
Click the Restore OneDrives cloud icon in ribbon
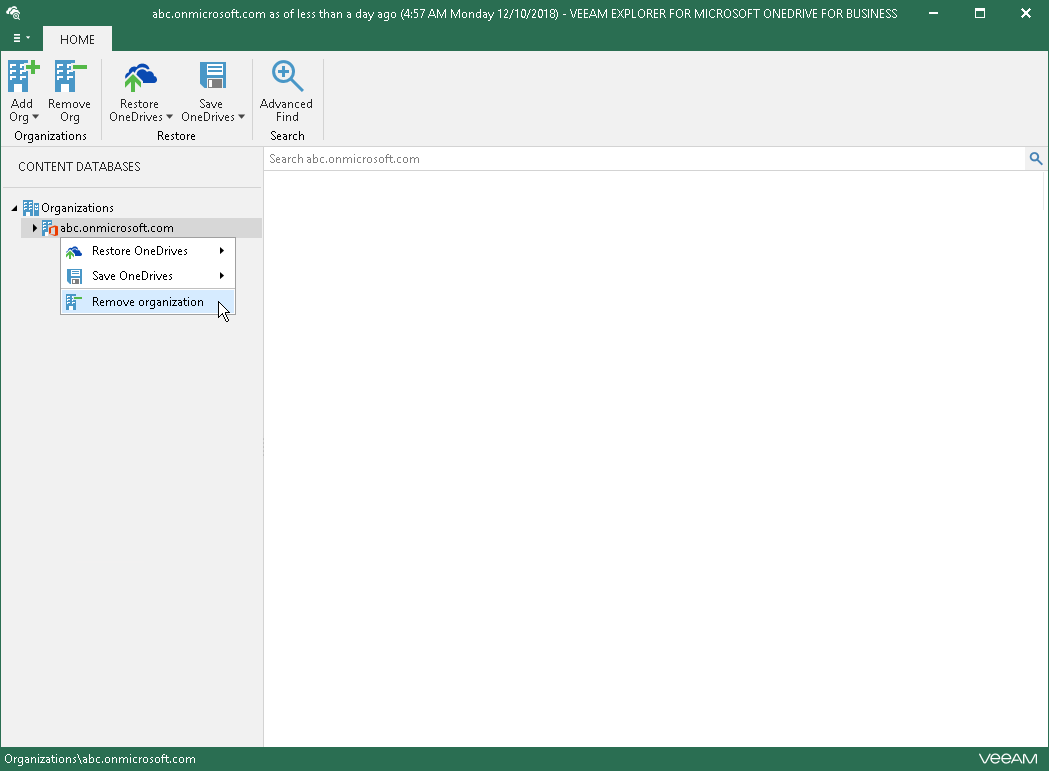(x=140, y=77)
